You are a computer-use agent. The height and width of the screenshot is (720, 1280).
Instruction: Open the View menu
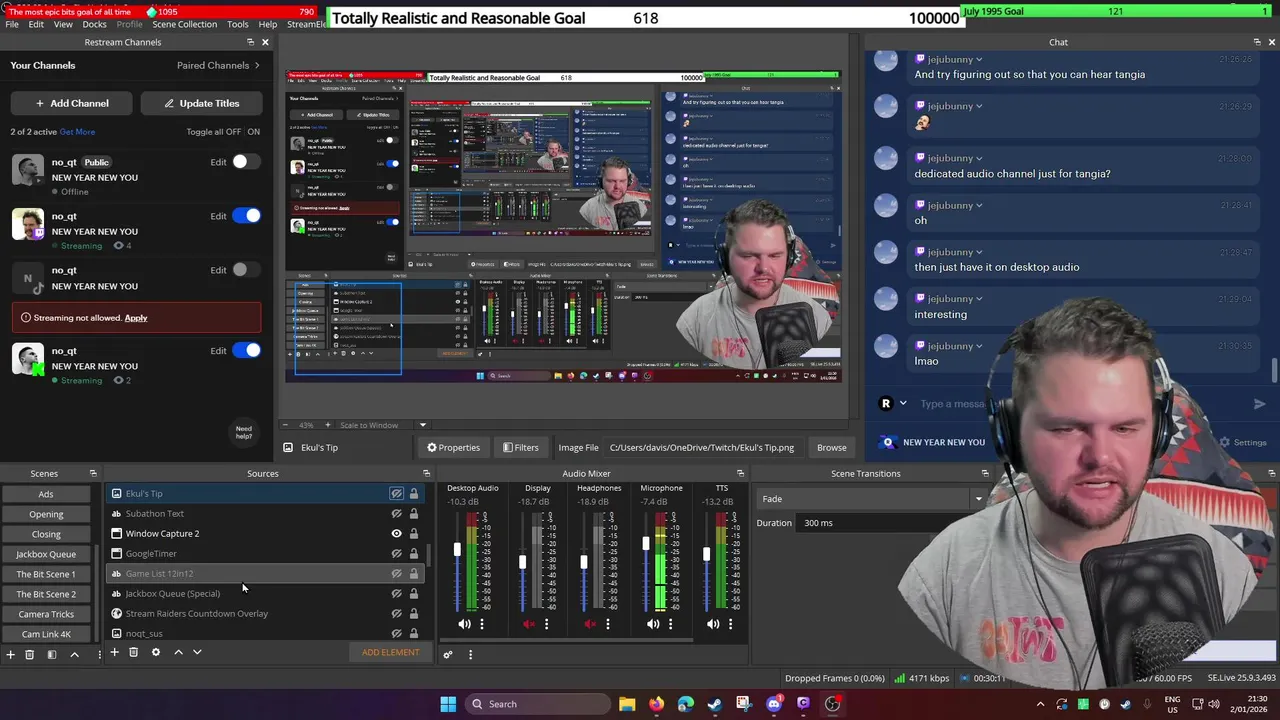62,24
